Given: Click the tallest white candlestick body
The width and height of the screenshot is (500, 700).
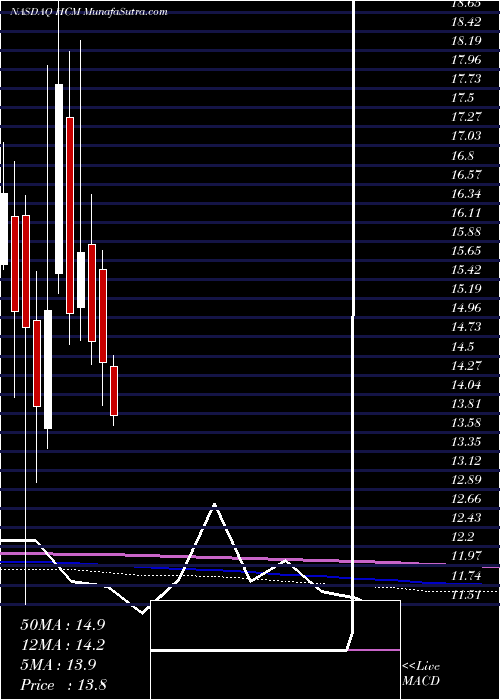Looking at the screenshot, I should tap(59, 179).
